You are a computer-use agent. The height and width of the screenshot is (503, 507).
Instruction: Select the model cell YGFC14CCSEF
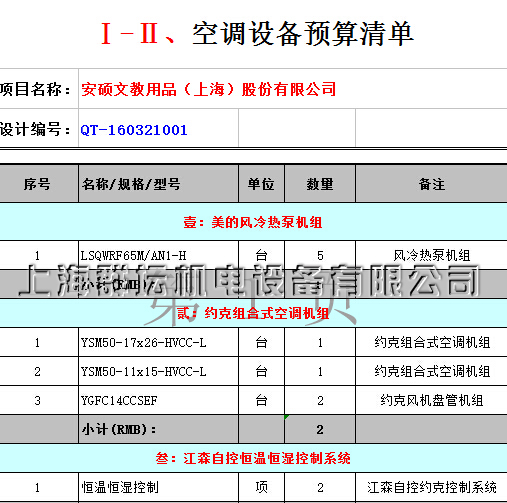pyautogui.click(x=159, y=400)
